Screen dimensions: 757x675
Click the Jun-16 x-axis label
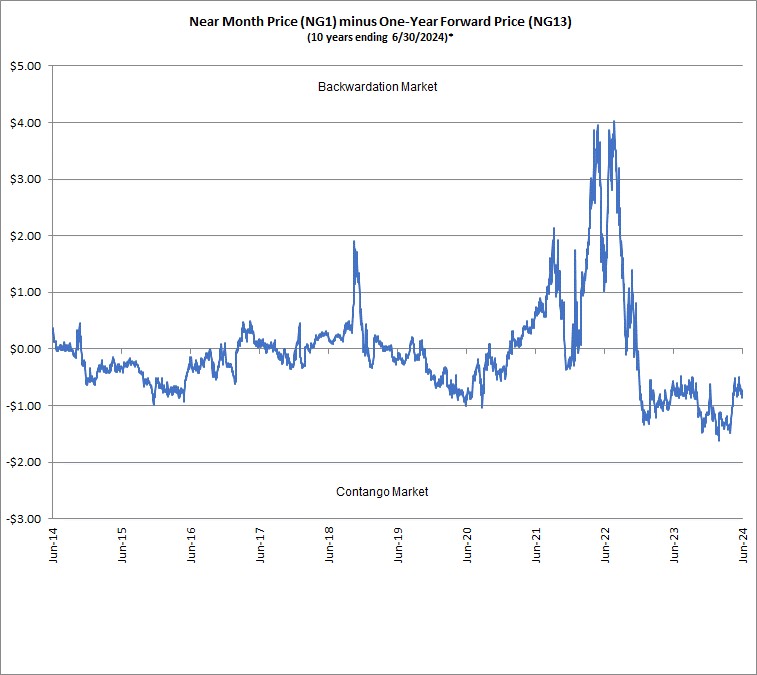191,545
